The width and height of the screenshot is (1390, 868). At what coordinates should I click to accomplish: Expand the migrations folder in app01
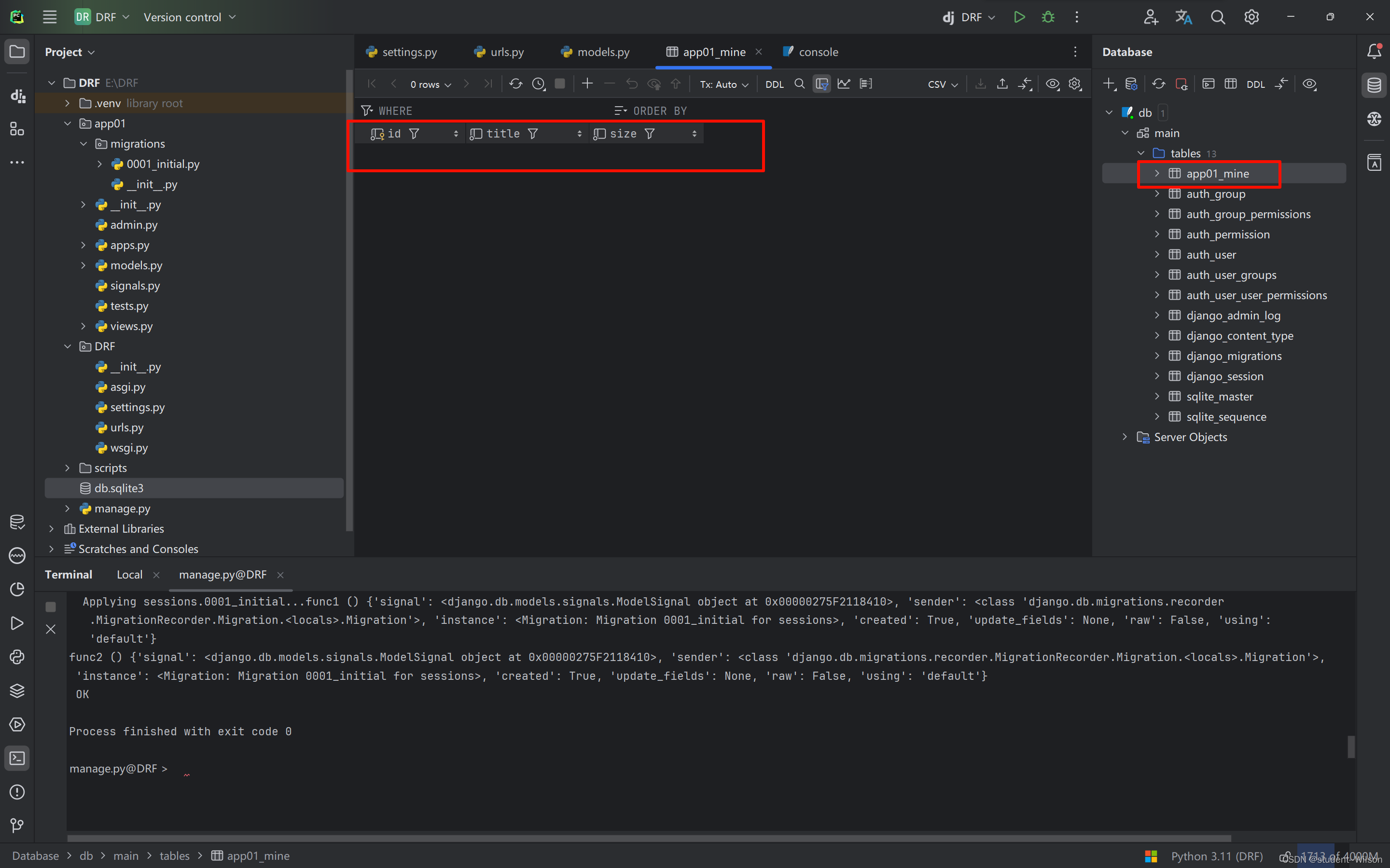click(84, 143)
